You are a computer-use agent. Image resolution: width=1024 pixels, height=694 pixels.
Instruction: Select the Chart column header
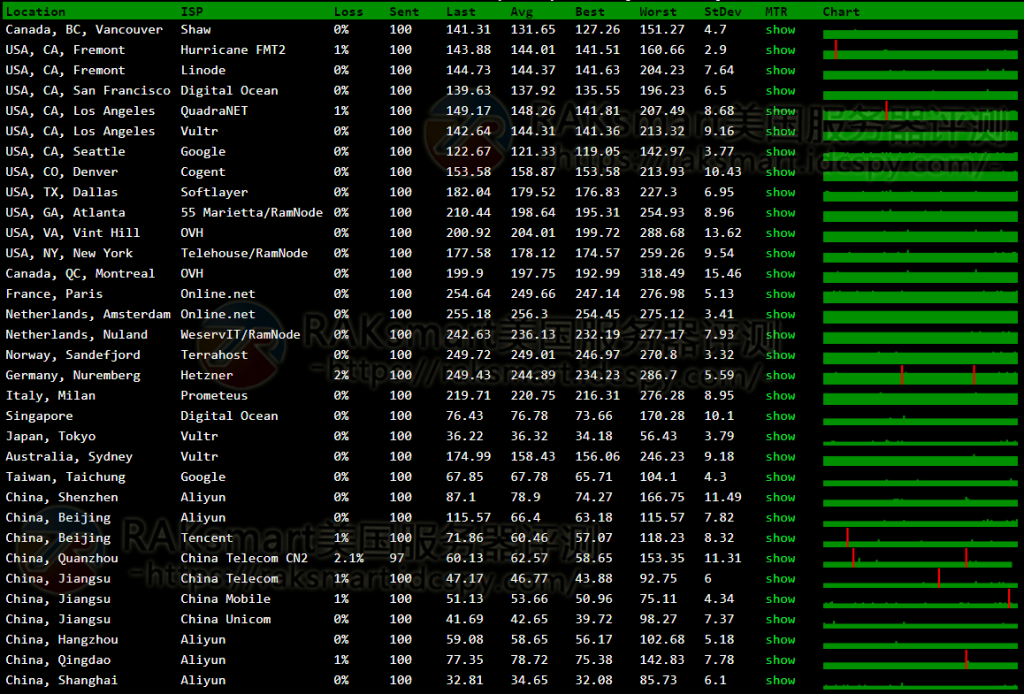click(x=841, y=12)
